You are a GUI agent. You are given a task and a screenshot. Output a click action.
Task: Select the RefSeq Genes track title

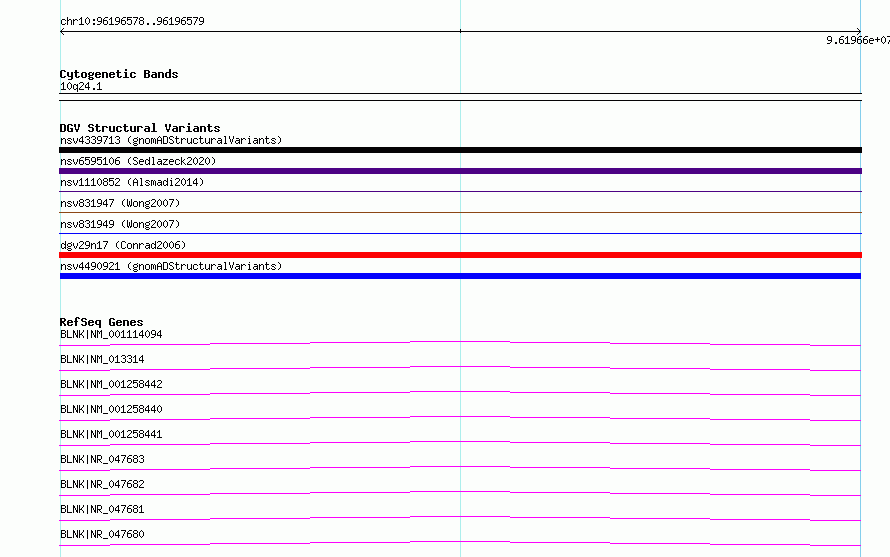click(x=102, y=322)
